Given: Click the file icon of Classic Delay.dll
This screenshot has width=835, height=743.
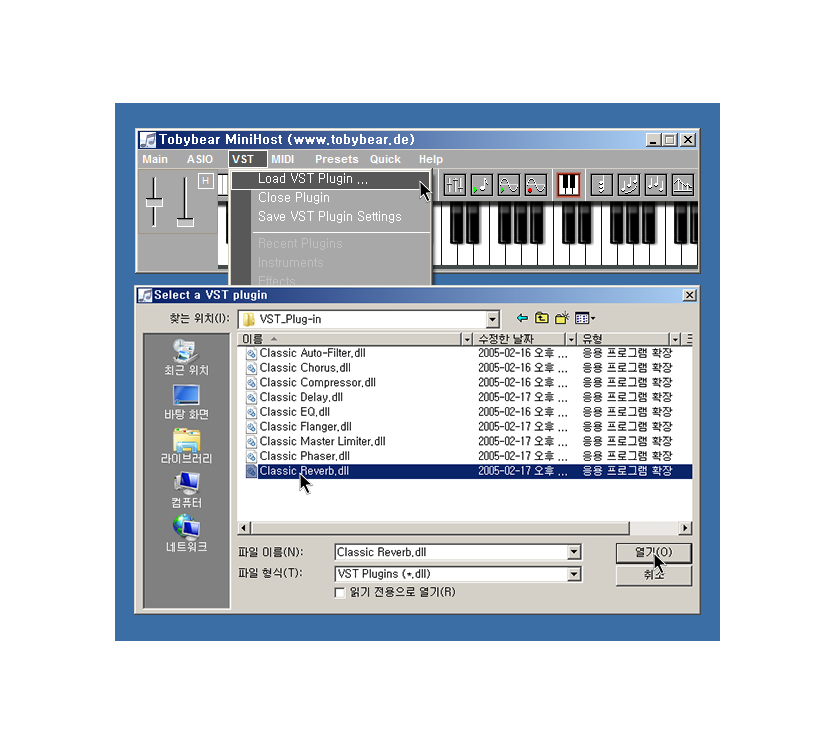Looking at the screenshot, I should (x=251, y=397).
